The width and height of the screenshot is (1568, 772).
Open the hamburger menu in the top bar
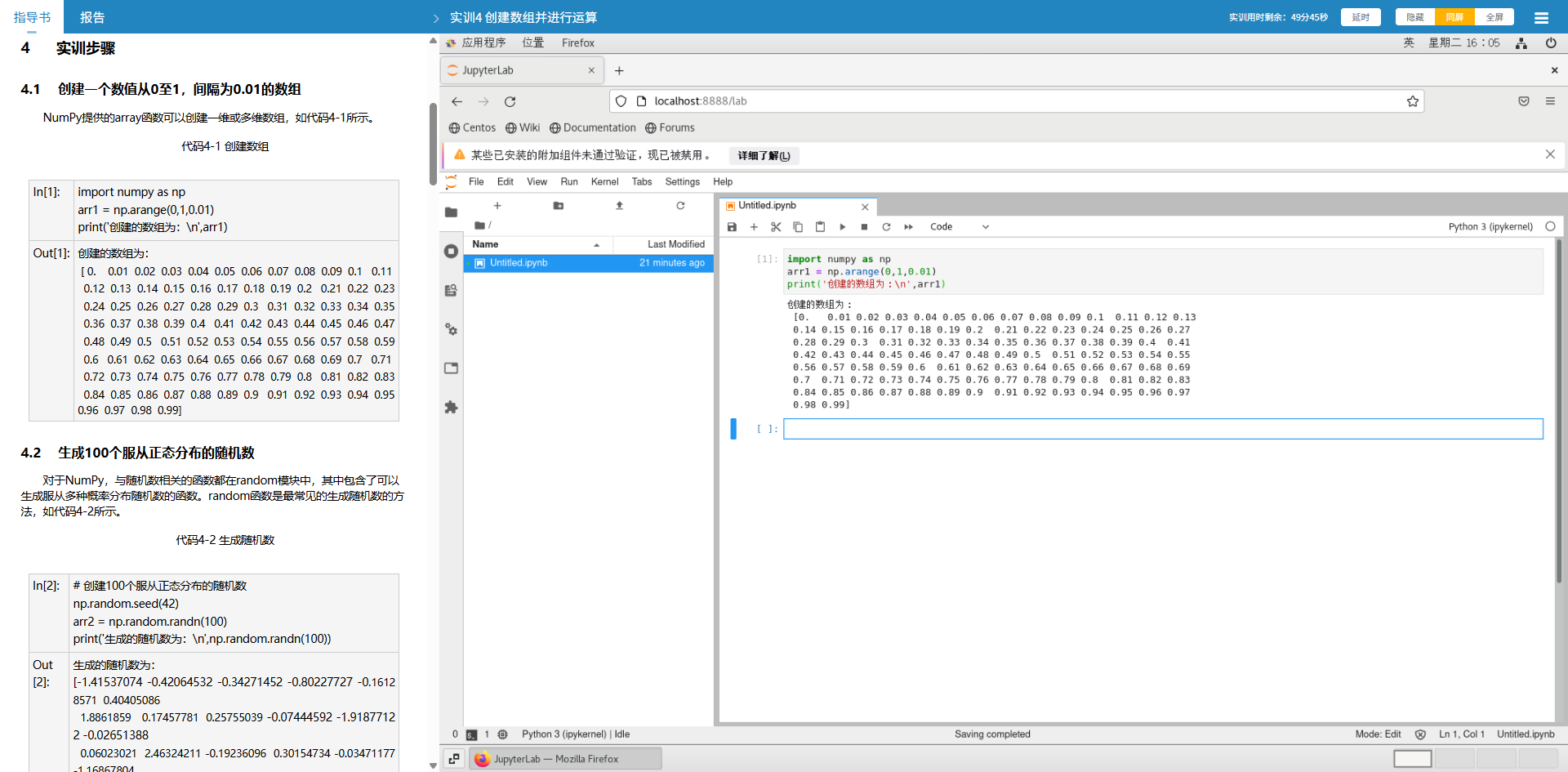tap(1541, 18)
